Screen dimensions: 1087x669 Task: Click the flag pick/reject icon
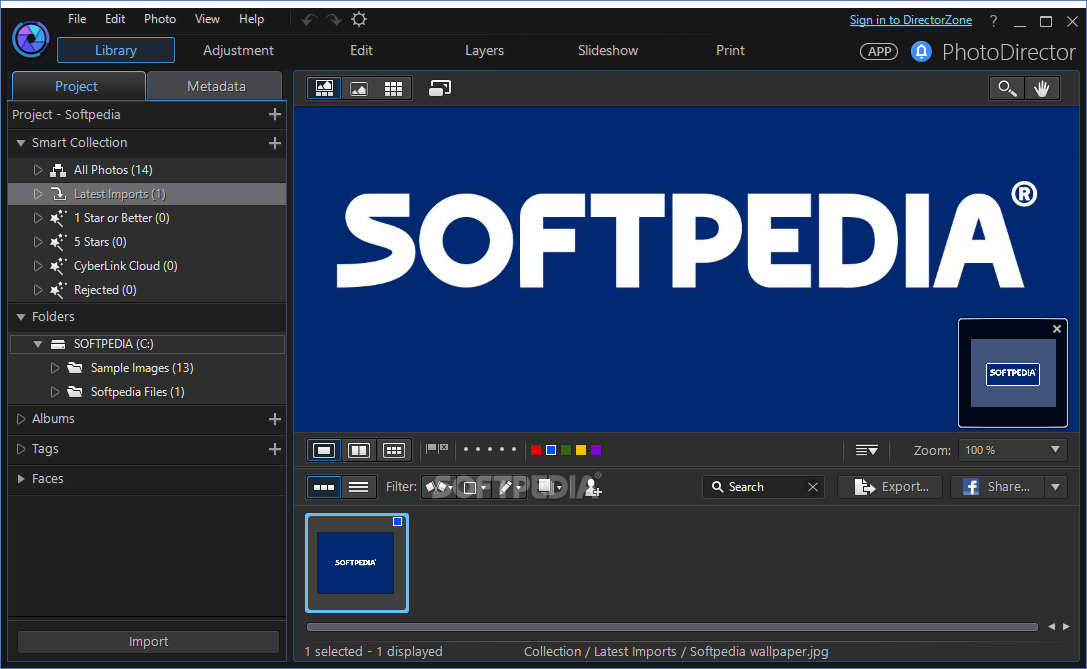coord(437,449)
